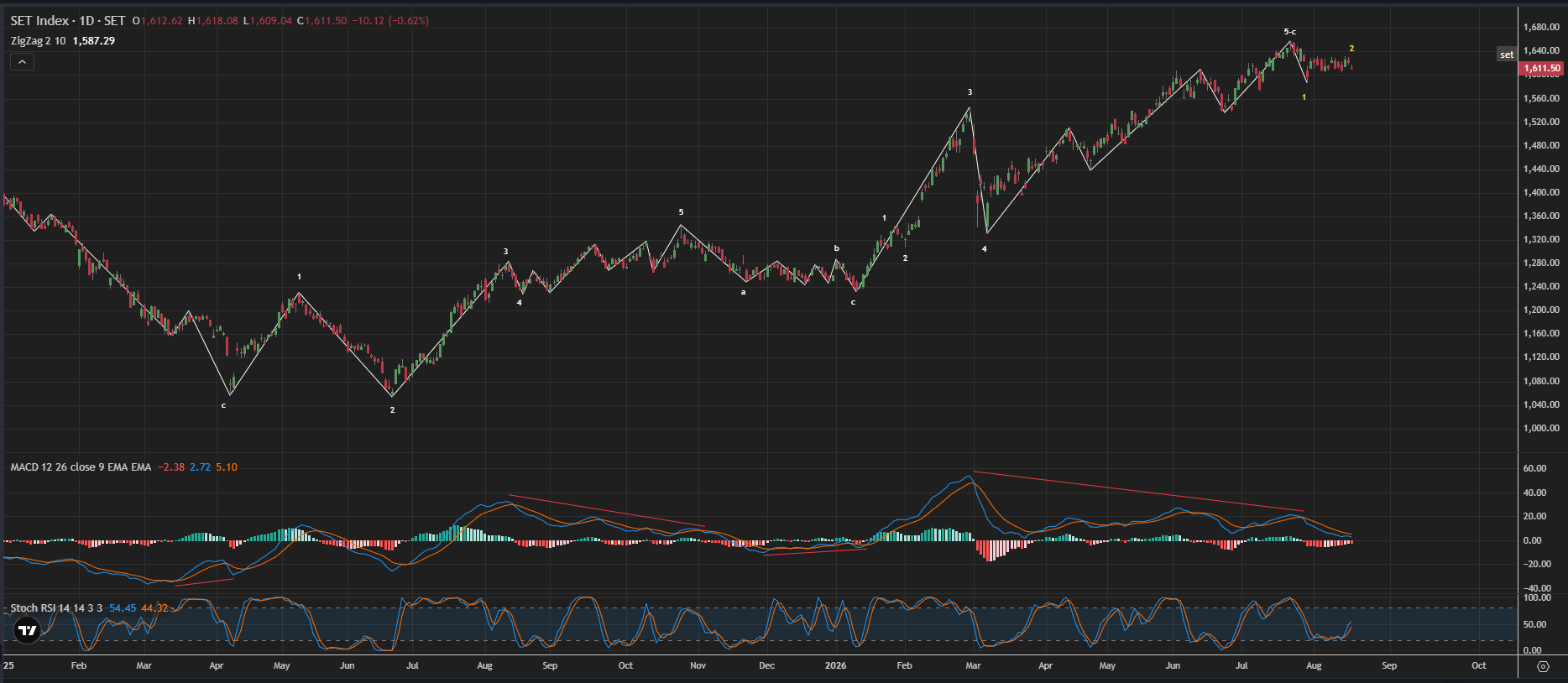
Task: Click the 1,240.00 price axis label
Action: 1541,286
